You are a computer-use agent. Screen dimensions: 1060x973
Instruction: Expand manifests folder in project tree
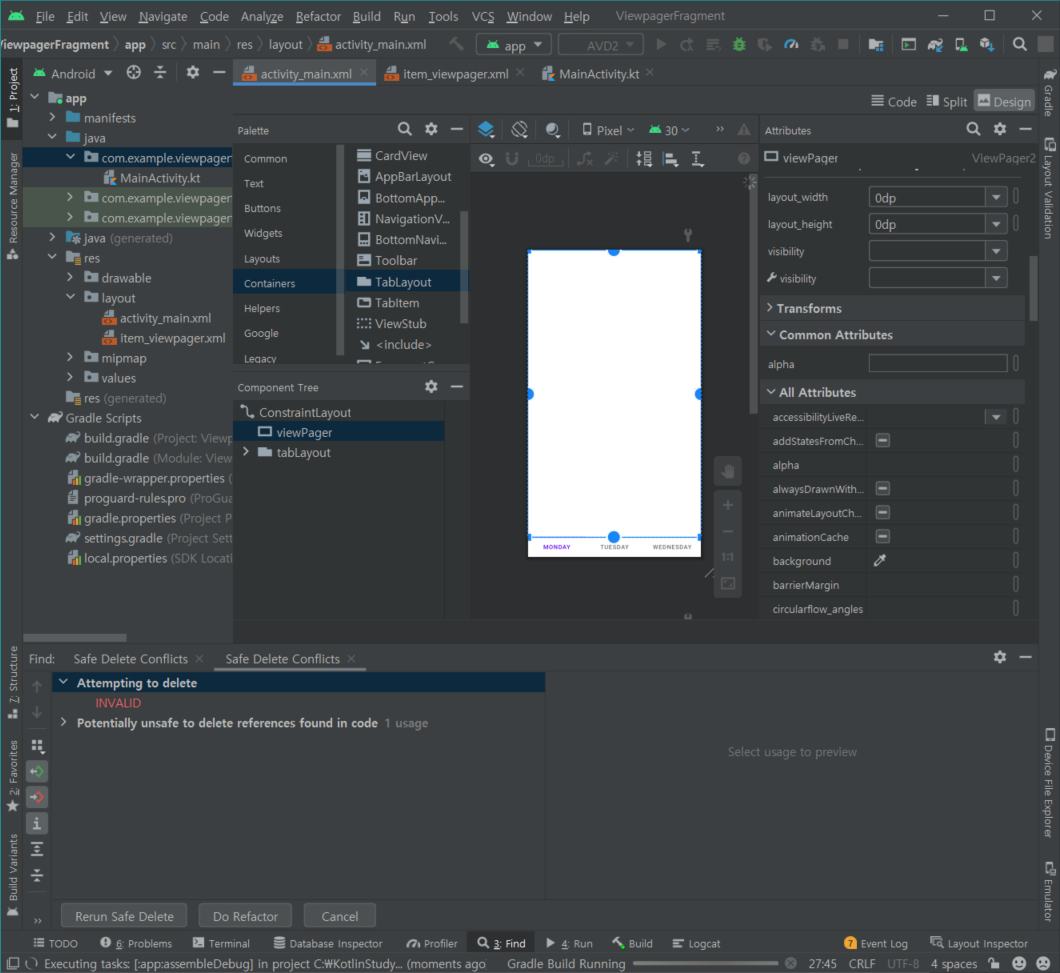click(53, 117)
